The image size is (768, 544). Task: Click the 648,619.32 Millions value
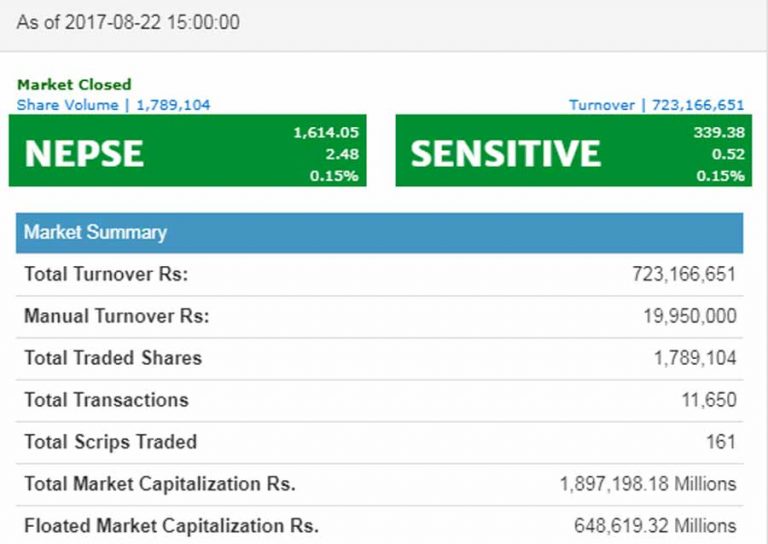point(655,526)
